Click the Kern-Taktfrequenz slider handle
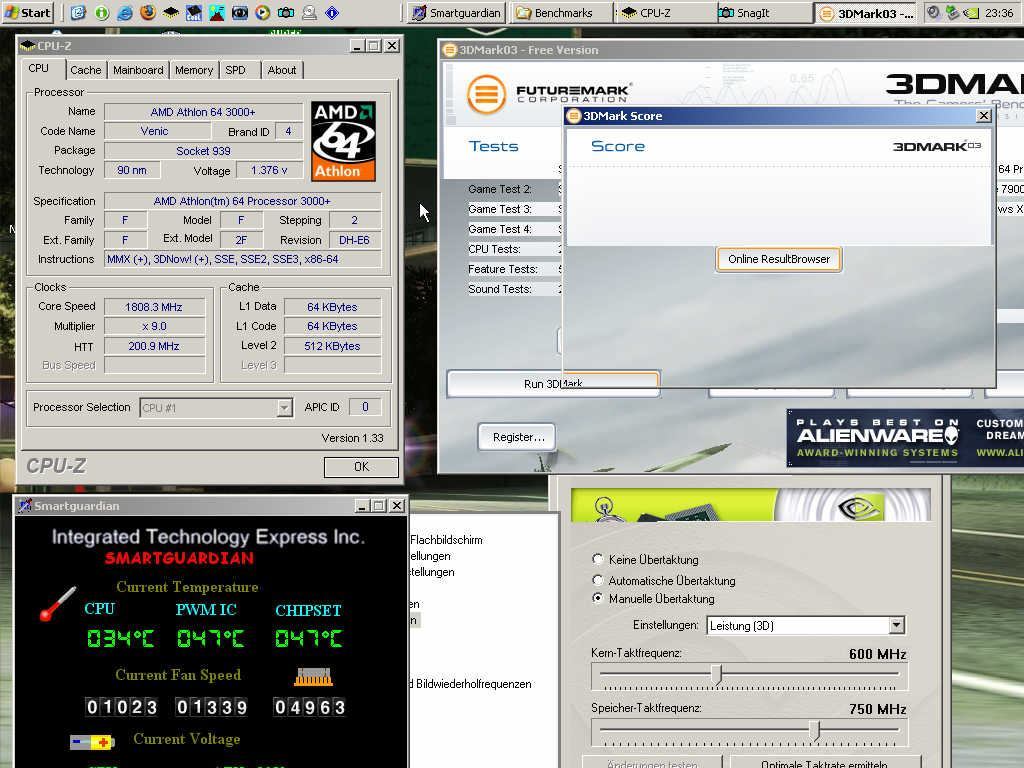 [716, 674]
